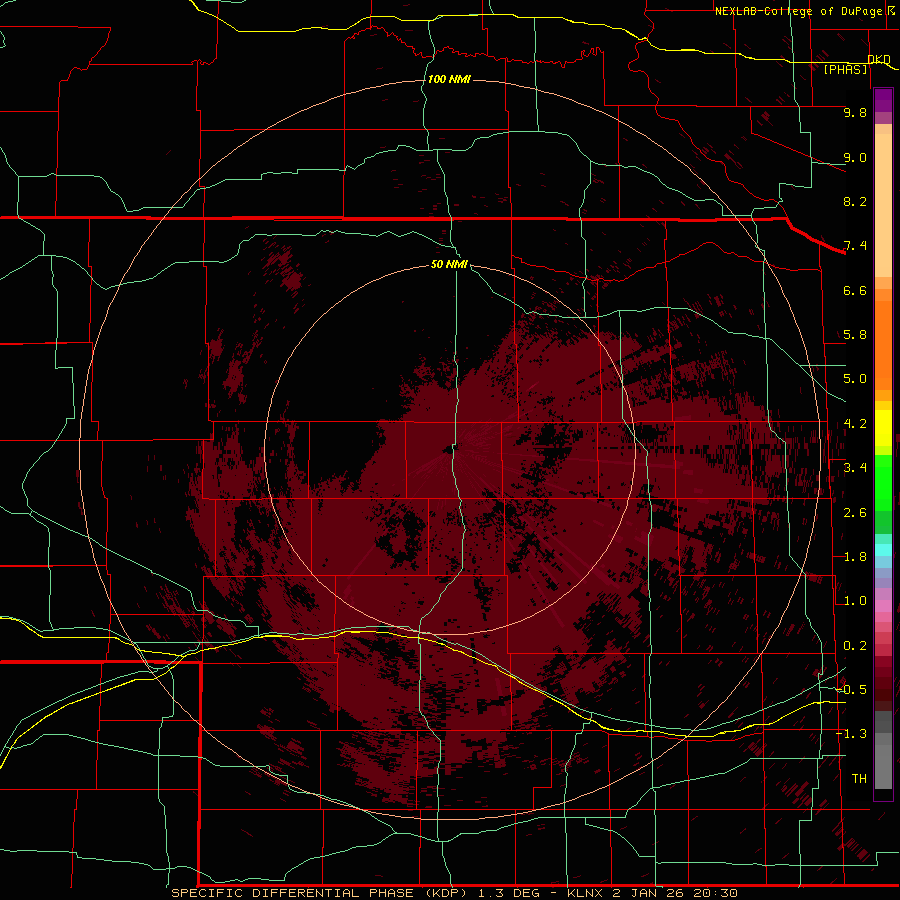Click the 3.4 legend value

click(855, 468)
